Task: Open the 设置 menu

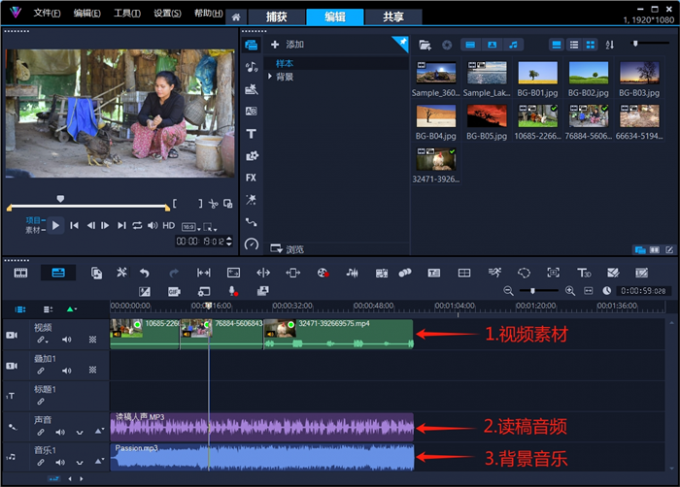Action: 167,13
